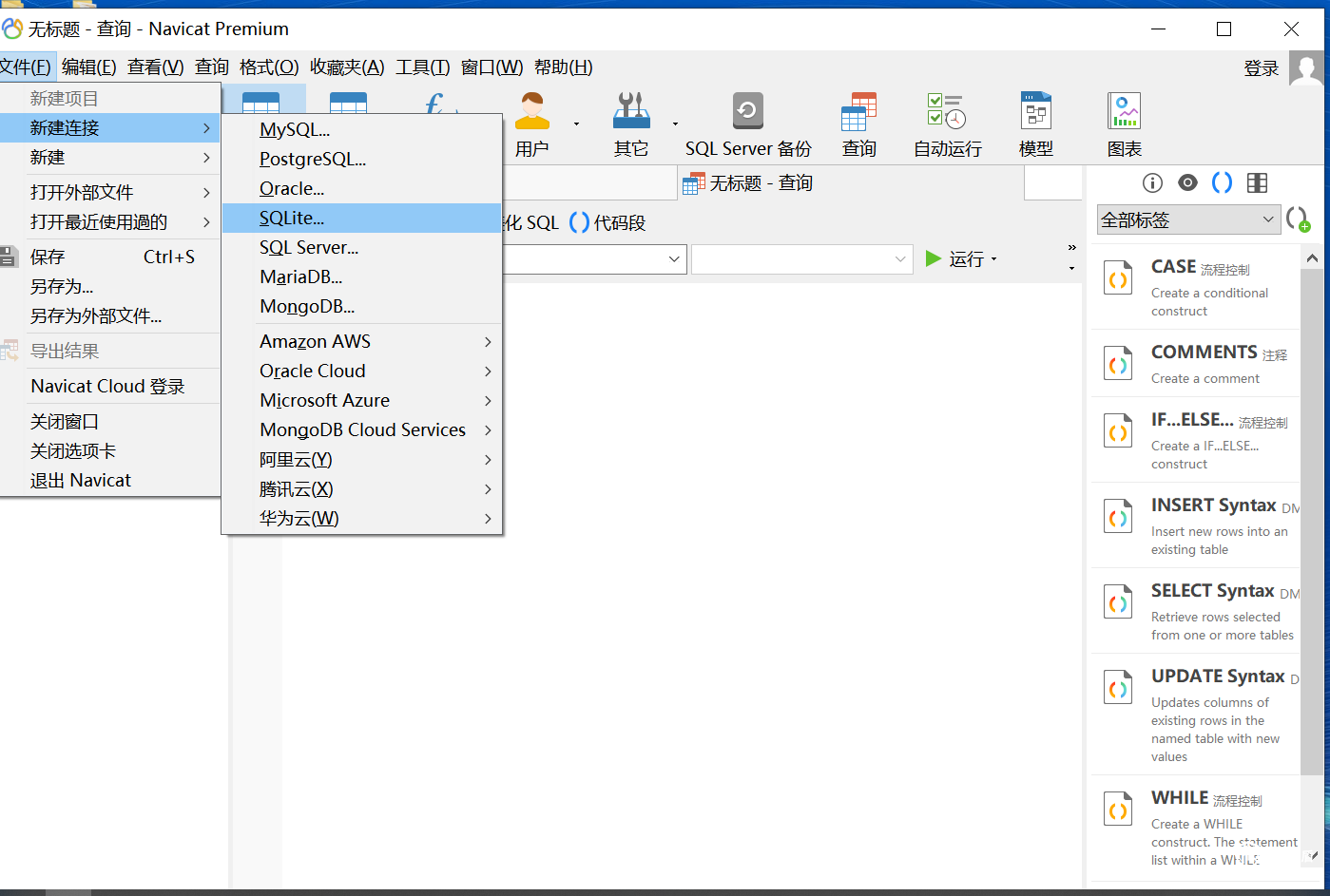Image resolution: width=1330 pixels, height=896 pixels.
Task: Click the User (用户) toolbar icon
Action: (x=532, y=124)
